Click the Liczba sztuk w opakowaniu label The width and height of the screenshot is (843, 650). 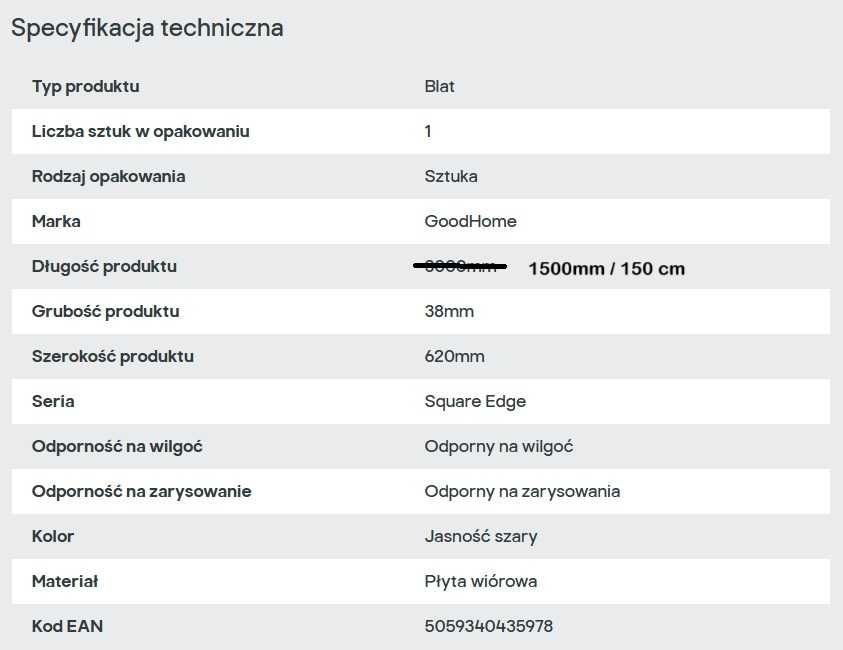tap(141, 131)
